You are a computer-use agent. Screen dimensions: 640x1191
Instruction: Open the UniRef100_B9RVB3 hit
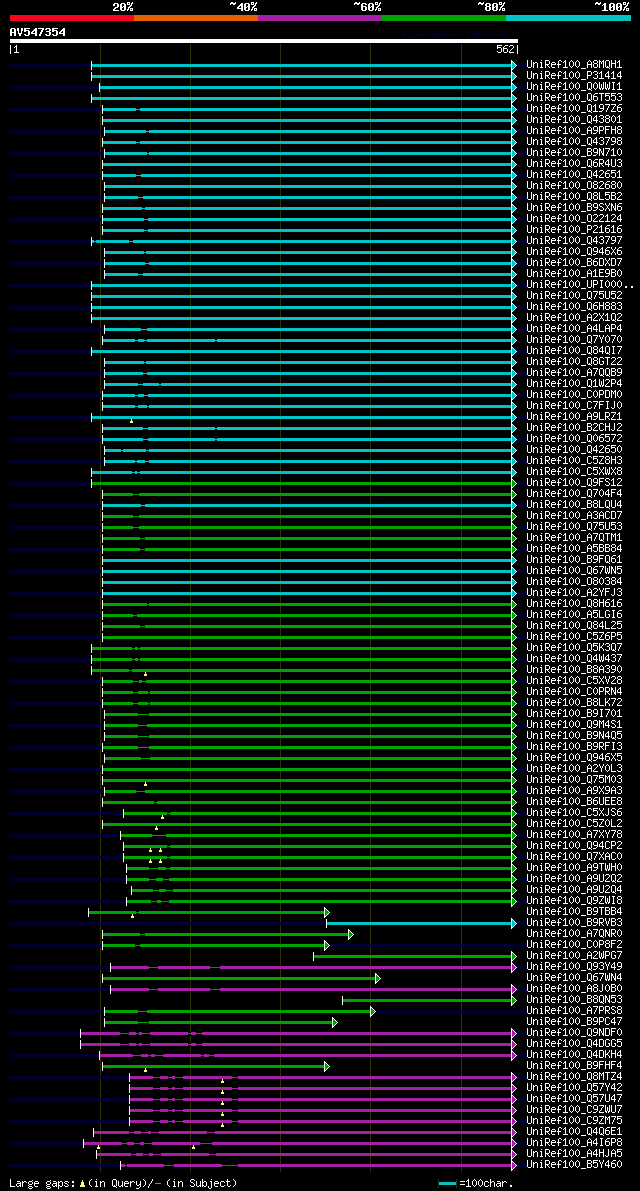(574, 923)
